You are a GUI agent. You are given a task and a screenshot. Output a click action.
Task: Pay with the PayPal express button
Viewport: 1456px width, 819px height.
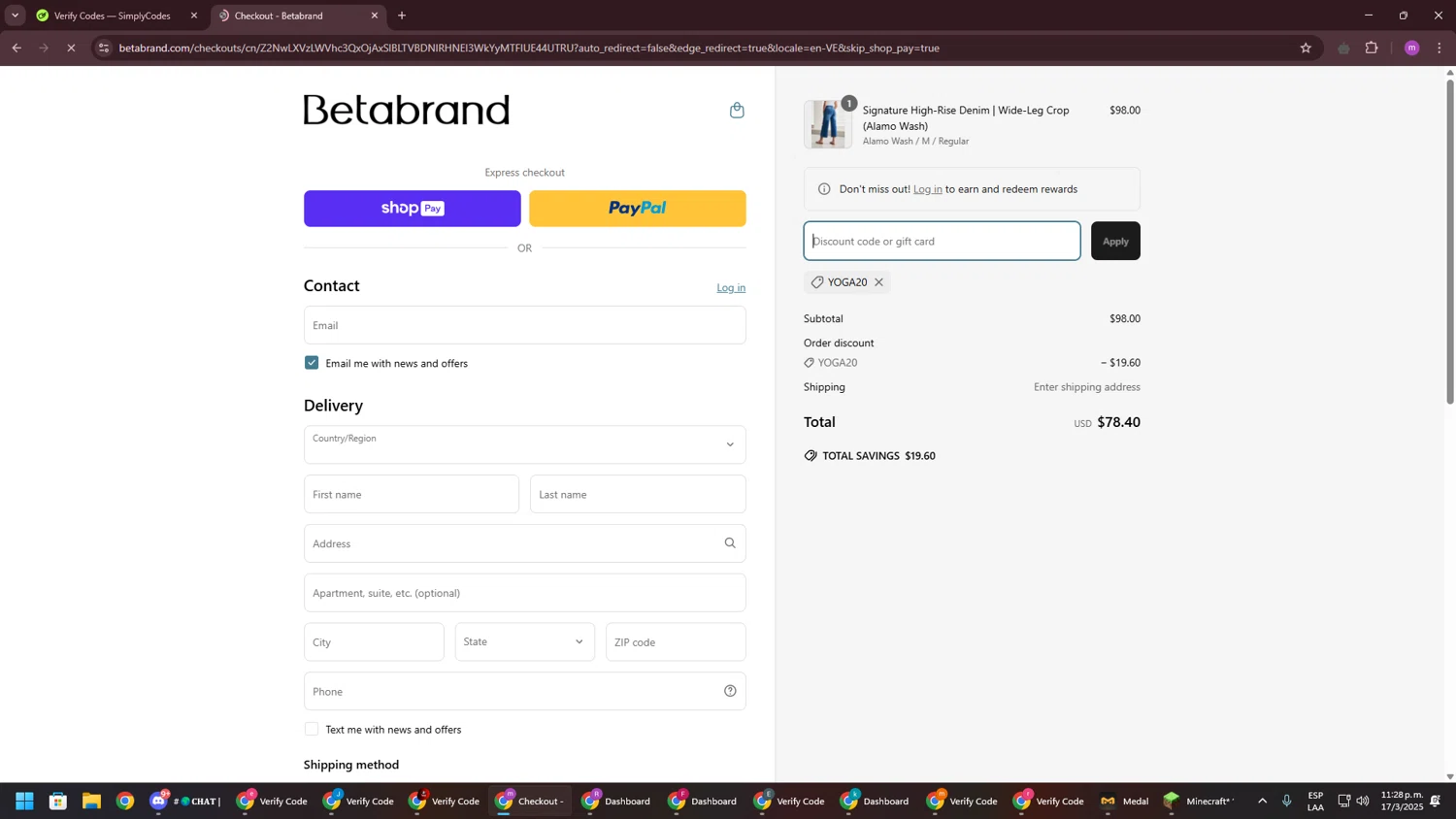(x=638, y=209)
